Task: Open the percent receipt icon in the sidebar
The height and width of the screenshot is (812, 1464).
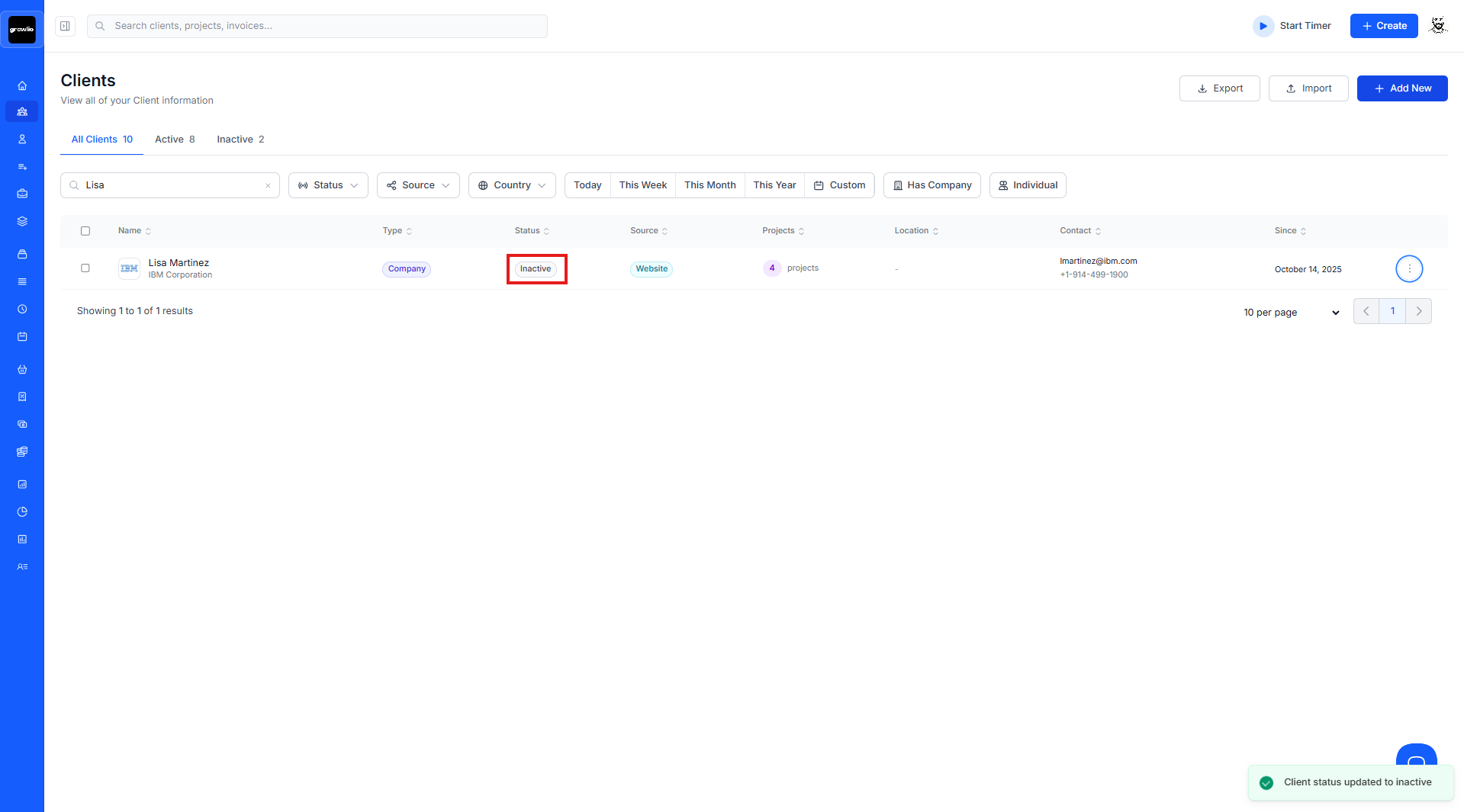Action: pyautogui.click(x=22, y=396)
